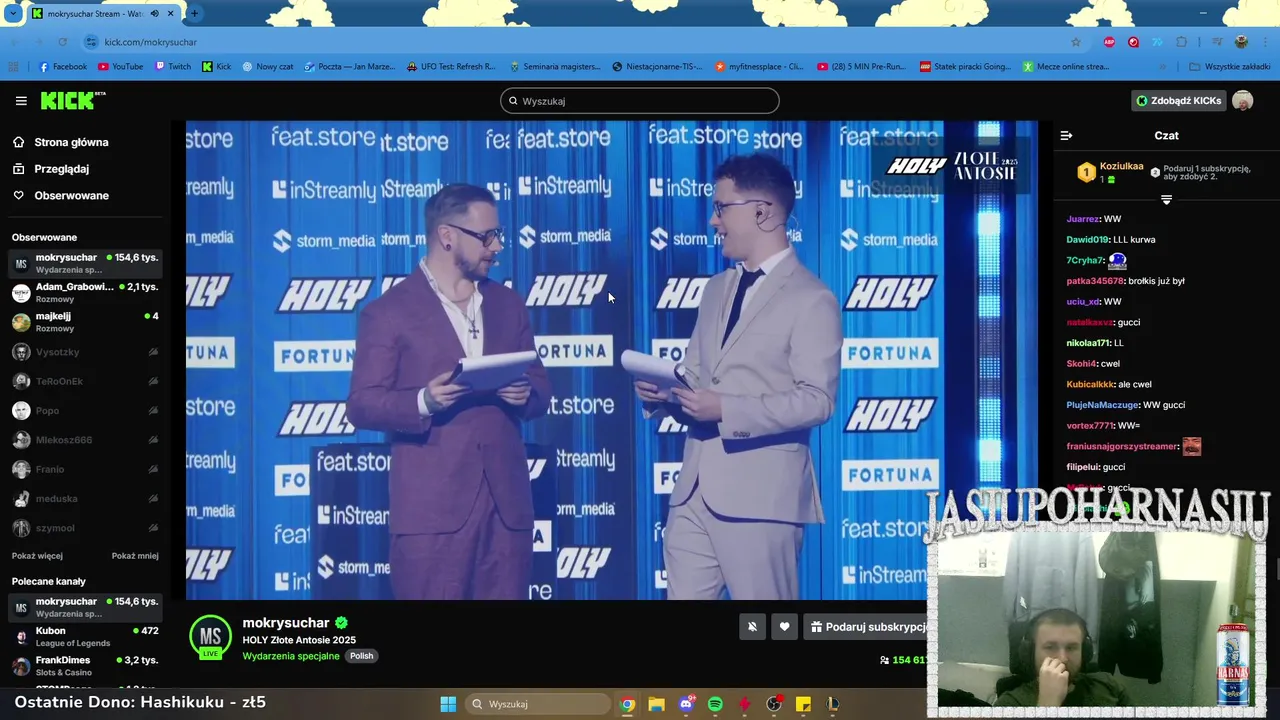Screen dimensions: 1280x720
Task: Click chat username franiusnajgorszystreamer
Action: coord(1122,446)
